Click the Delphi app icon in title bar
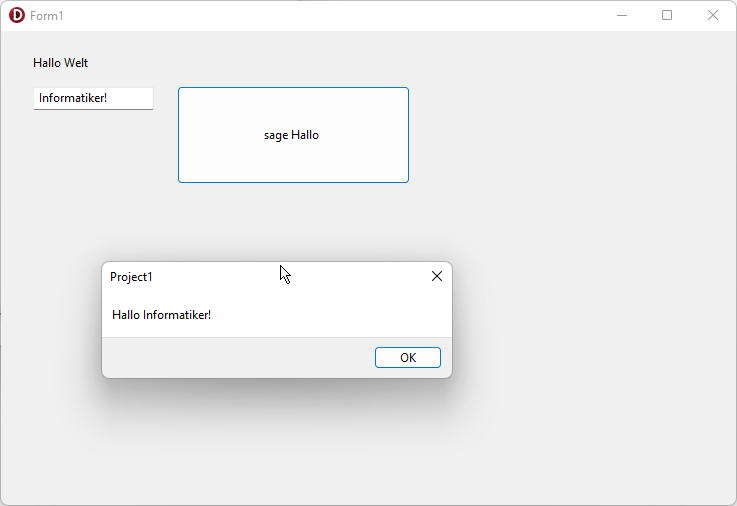Screen dimensions: 737x506 point(16,15)
